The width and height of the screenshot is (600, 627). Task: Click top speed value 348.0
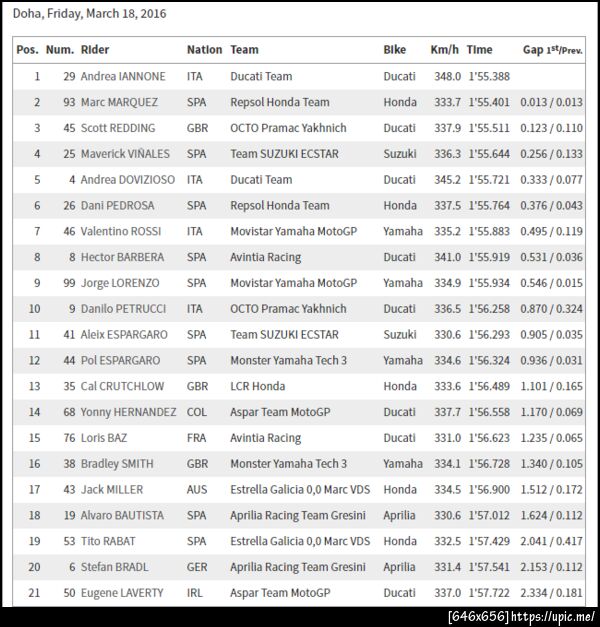tap(446, 76)
